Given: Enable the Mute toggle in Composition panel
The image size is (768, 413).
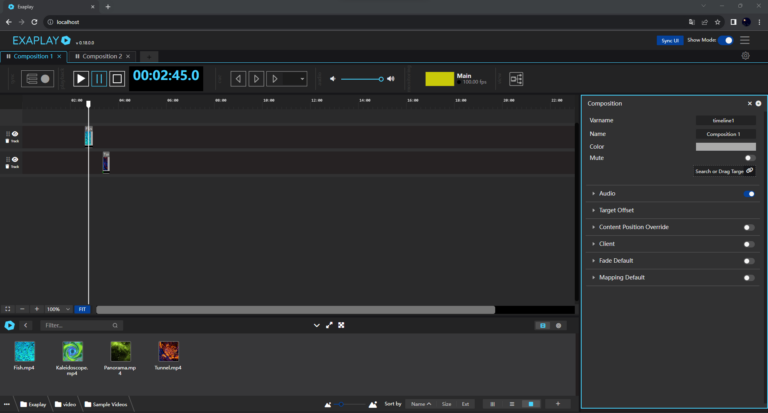Looking at the screenshot, I should [749, 158].
